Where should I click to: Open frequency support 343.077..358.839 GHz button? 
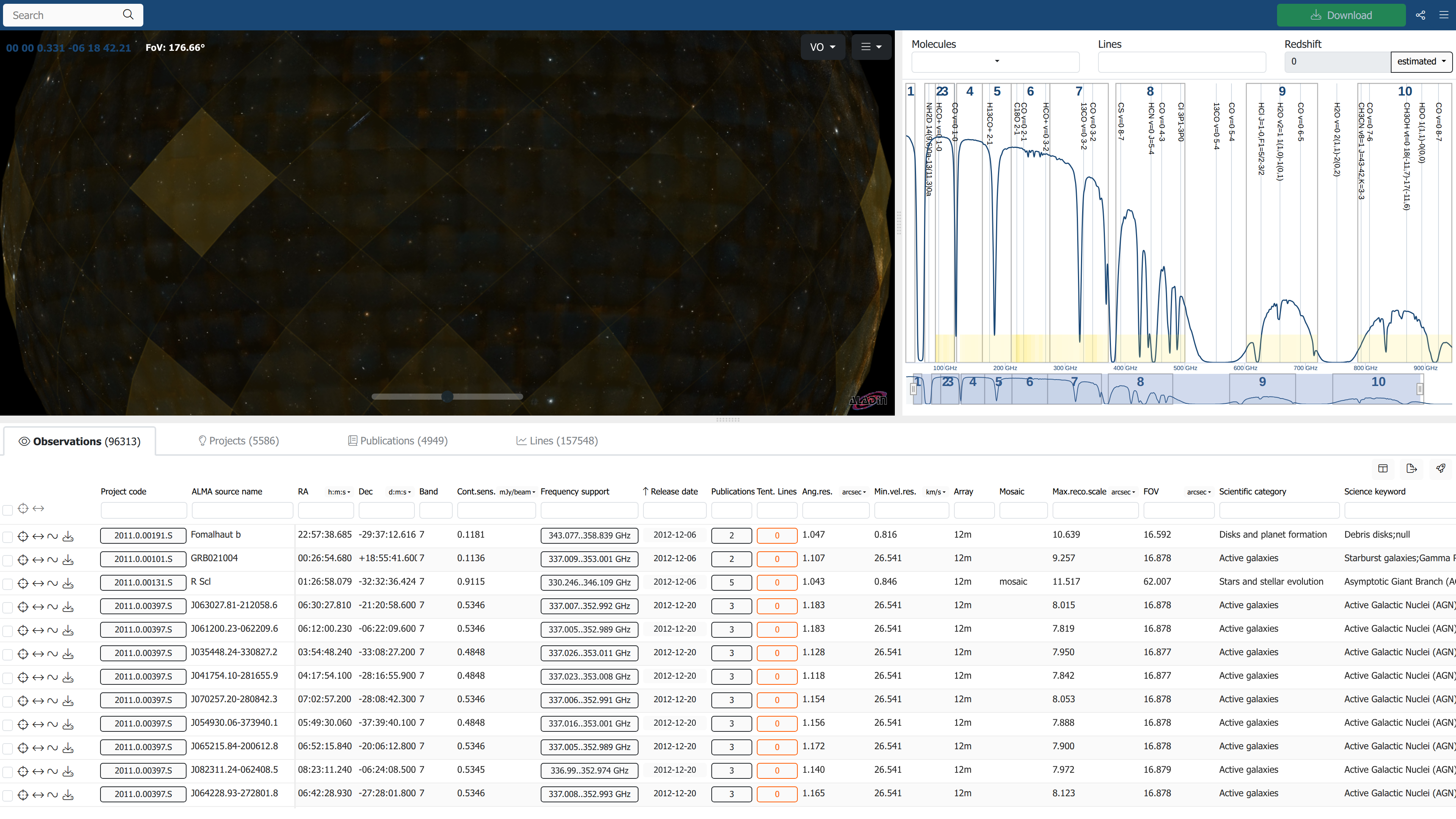click(589, 535)
